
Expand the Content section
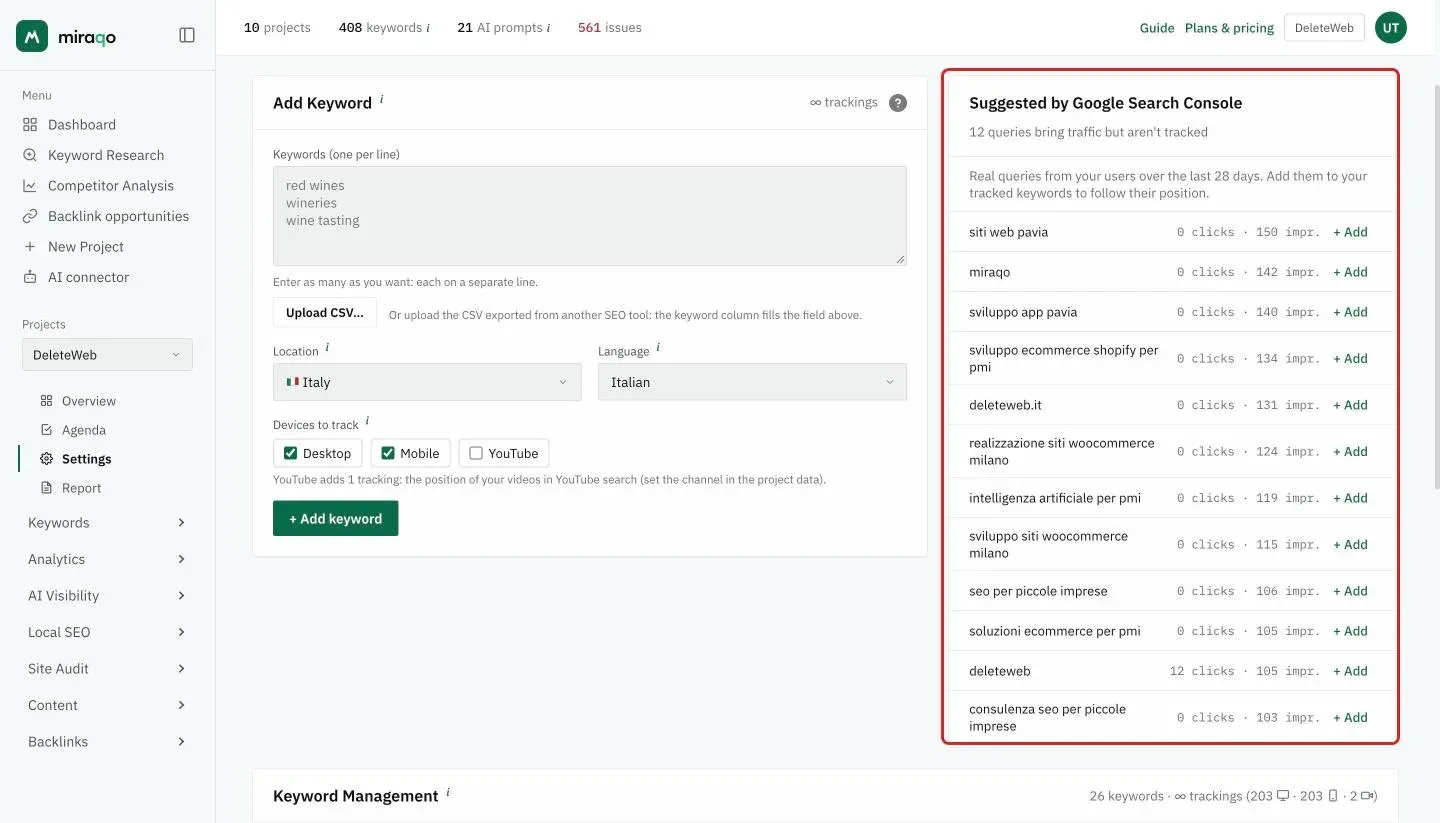pos(107,705)
